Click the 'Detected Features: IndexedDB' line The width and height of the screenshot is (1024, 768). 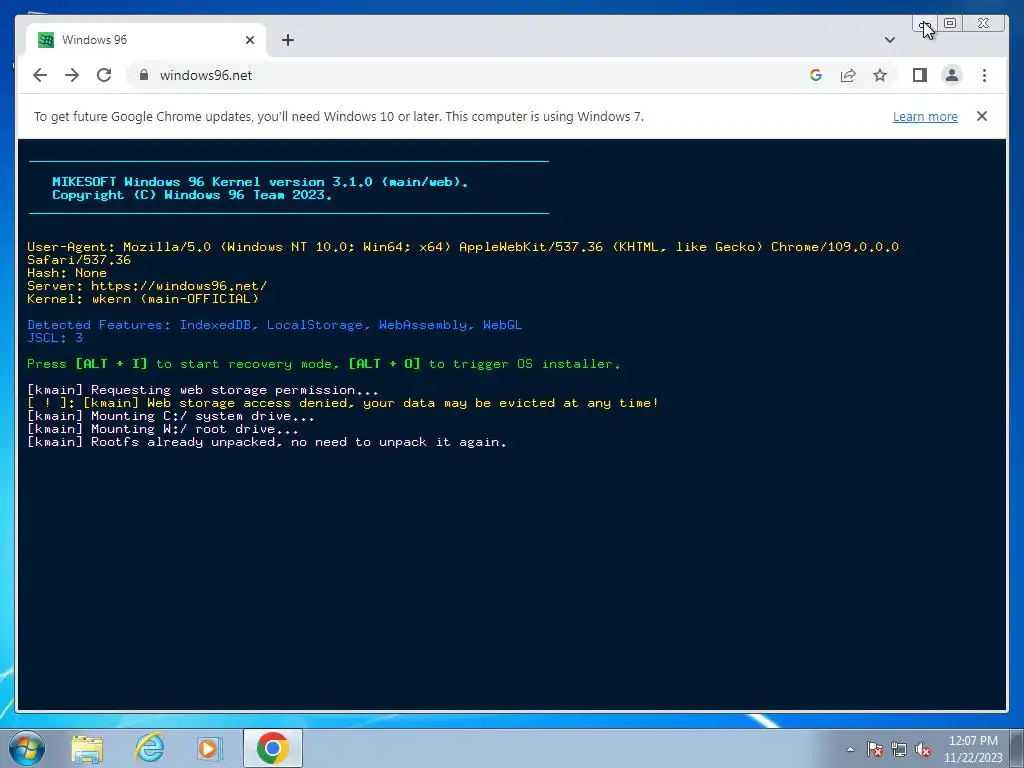pyautogui.click(x=274, y=325)
